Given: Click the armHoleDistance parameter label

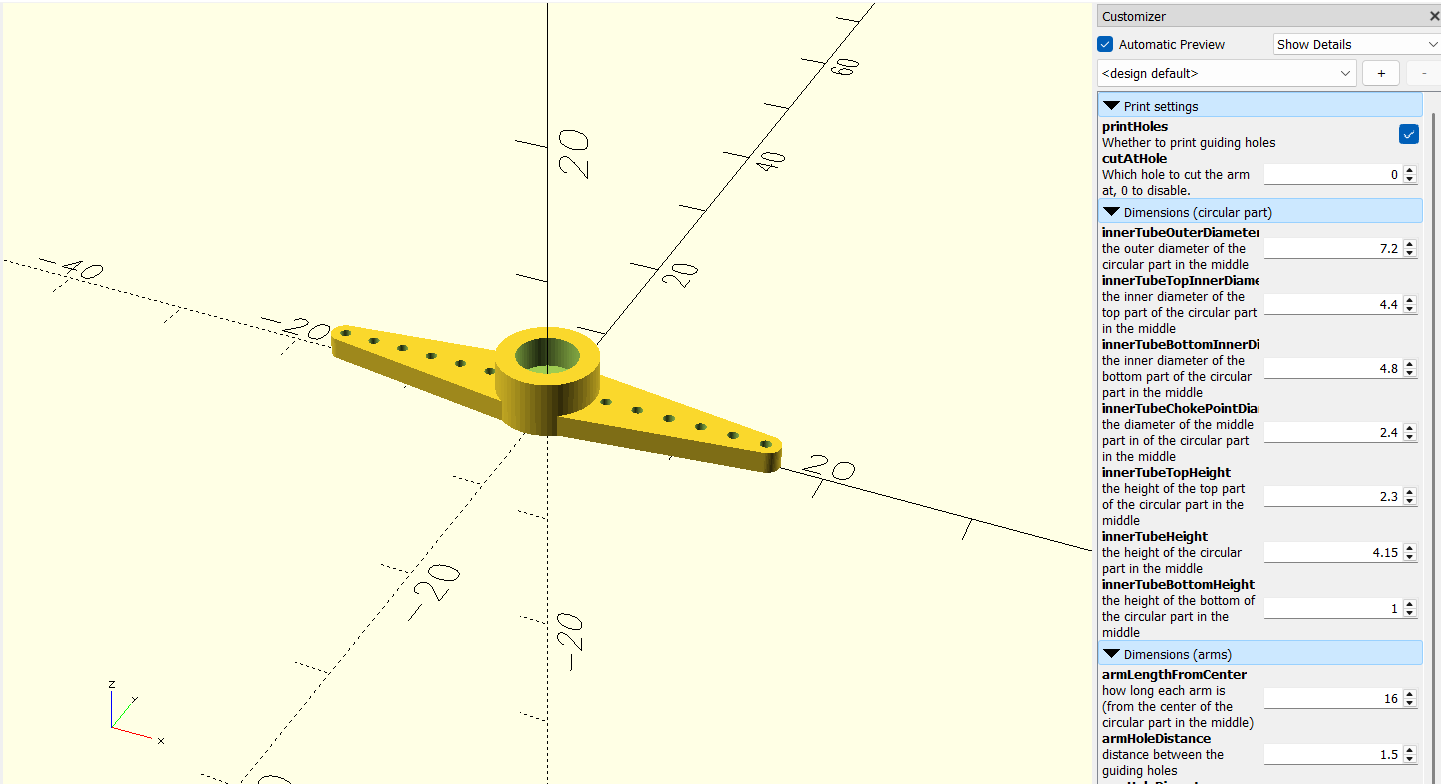Looking at the screenshot, I should pyautogui.click(x=1156, y=739).
